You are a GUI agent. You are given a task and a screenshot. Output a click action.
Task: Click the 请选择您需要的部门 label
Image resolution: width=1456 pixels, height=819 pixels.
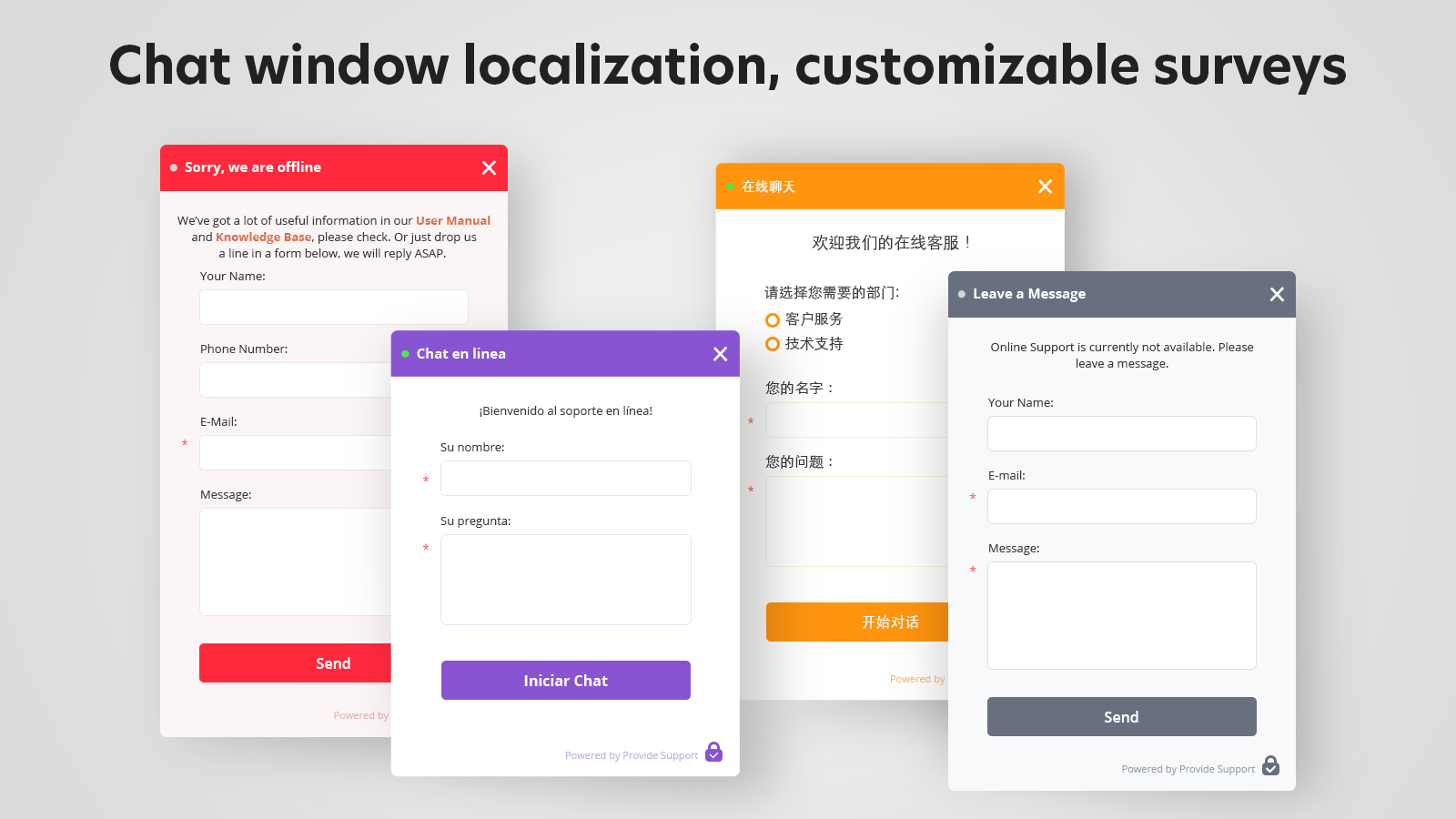[x=832, y=292]
